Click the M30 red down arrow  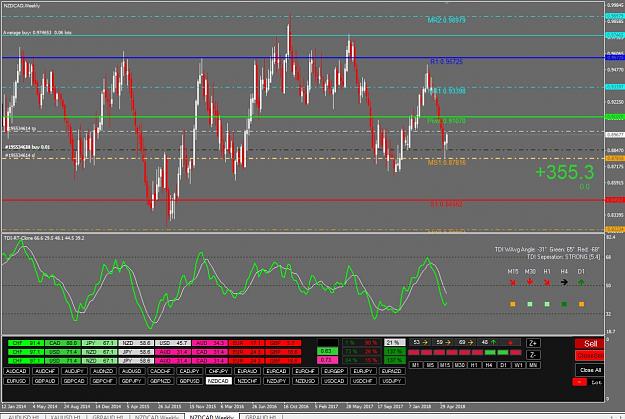coord(530,282)
